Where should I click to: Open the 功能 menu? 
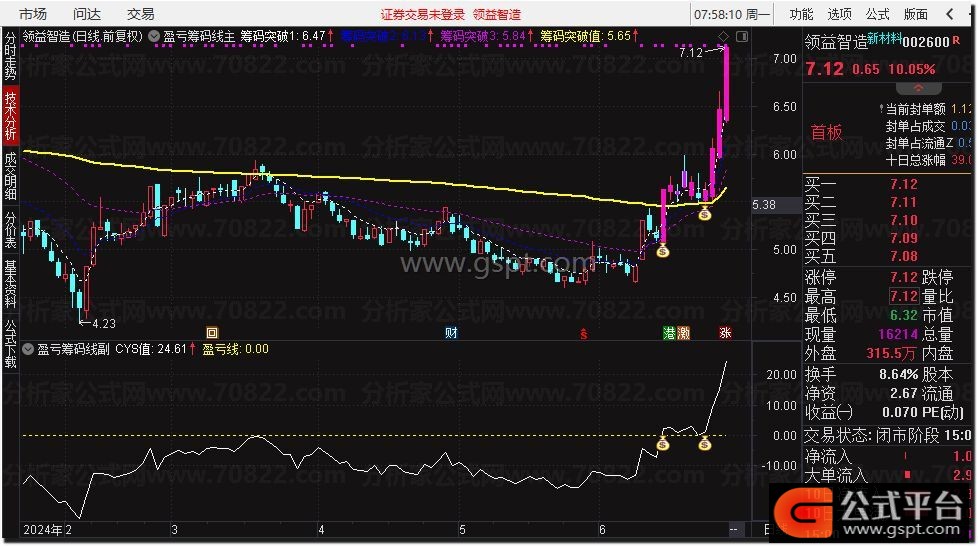(801, 14)
